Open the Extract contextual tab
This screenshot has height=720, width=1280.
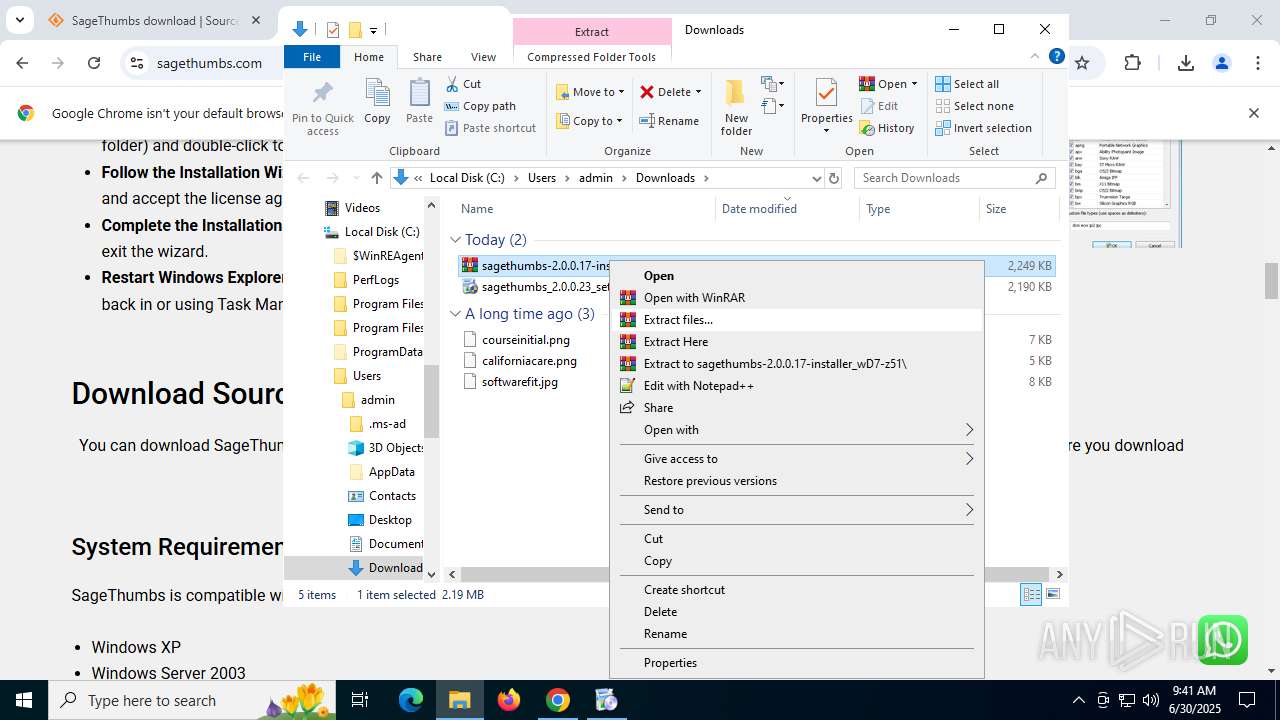[x=592, y=31]
